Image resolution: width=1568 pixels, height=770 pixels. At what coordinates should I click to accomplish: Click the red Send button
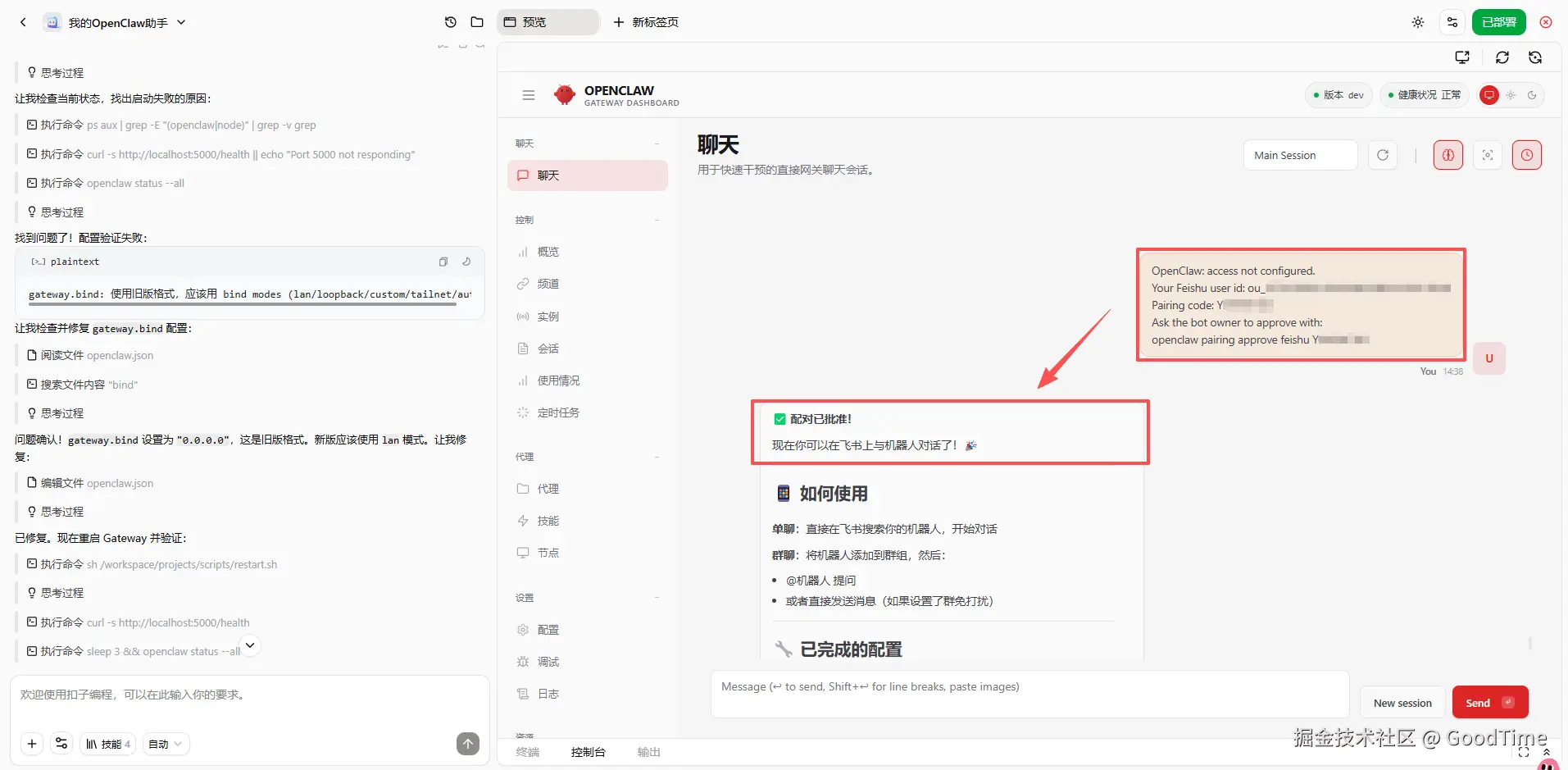1490,702
